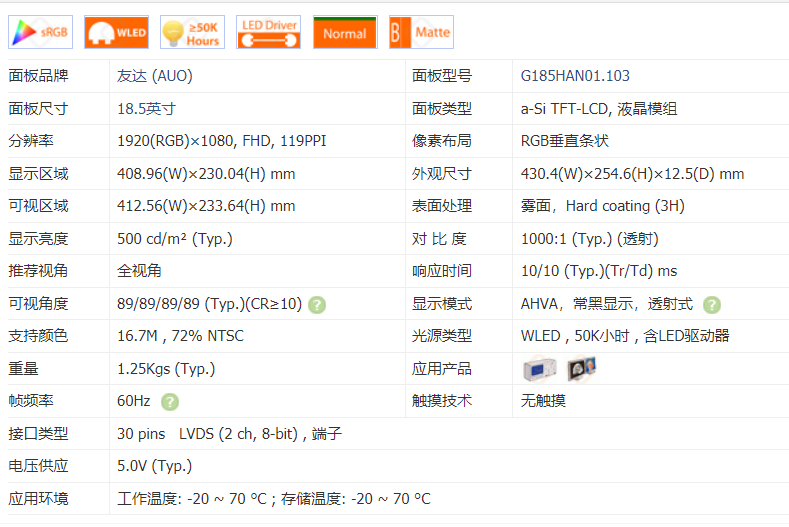The height and width of the screenshot is (527, 789).
Task: Click the panel model G185HAN01.103
Action: (x=575, y=76)
